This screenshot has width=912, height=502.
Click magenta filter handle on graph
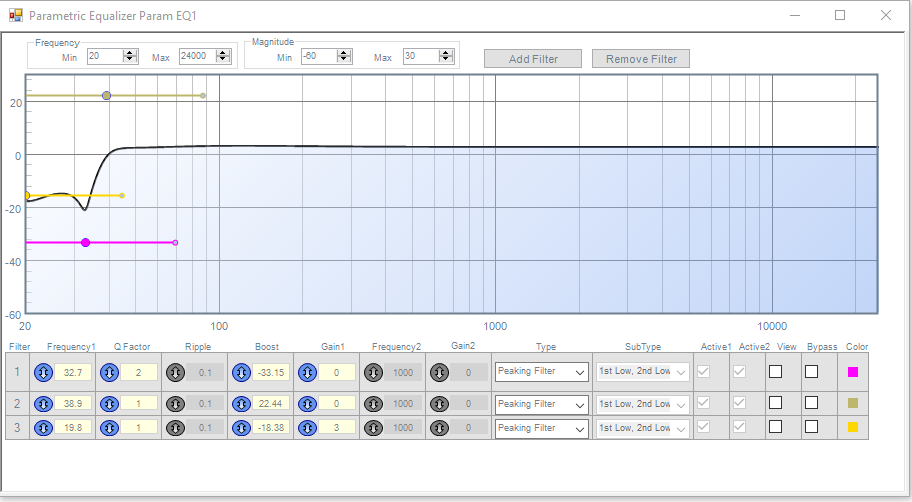tap(86, 243)
